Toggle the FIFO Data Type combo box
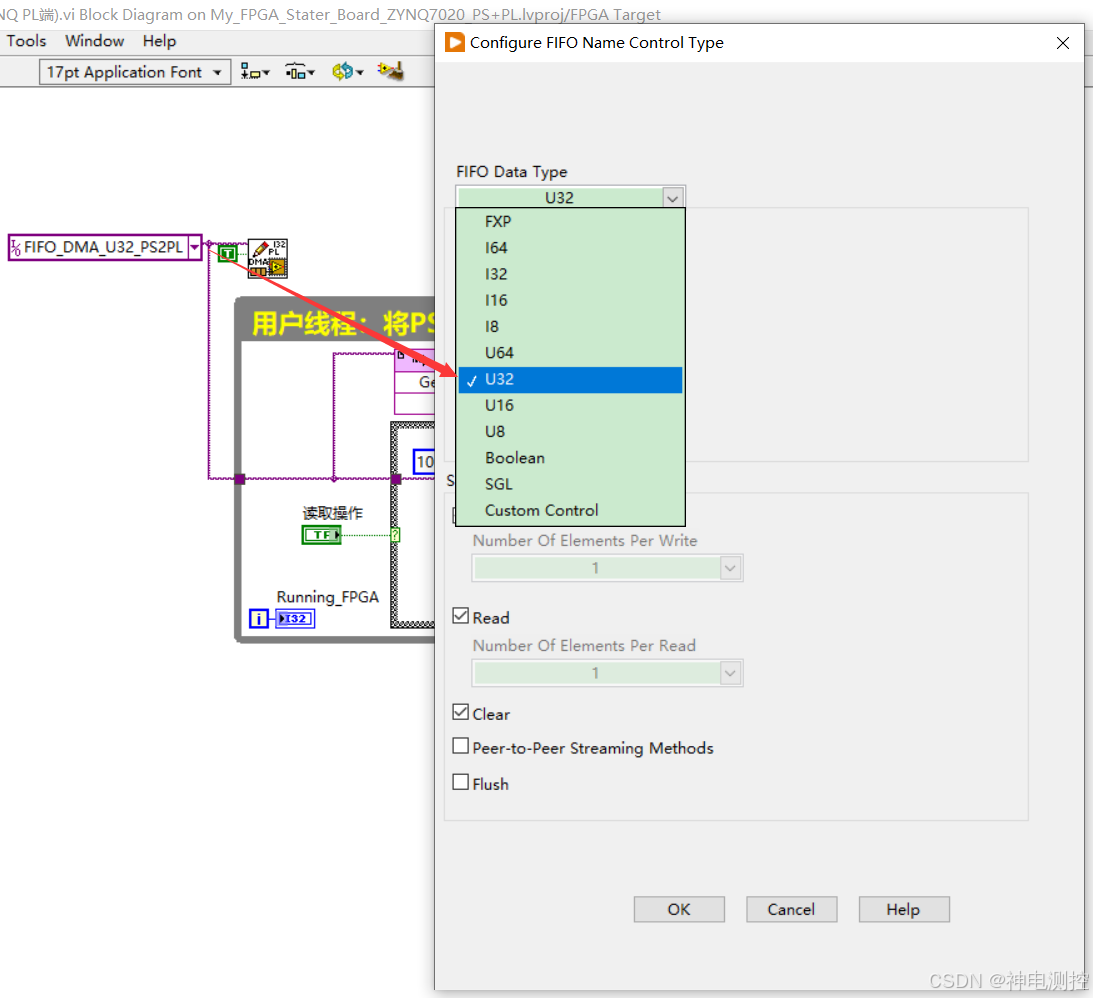 click(570, 197)
